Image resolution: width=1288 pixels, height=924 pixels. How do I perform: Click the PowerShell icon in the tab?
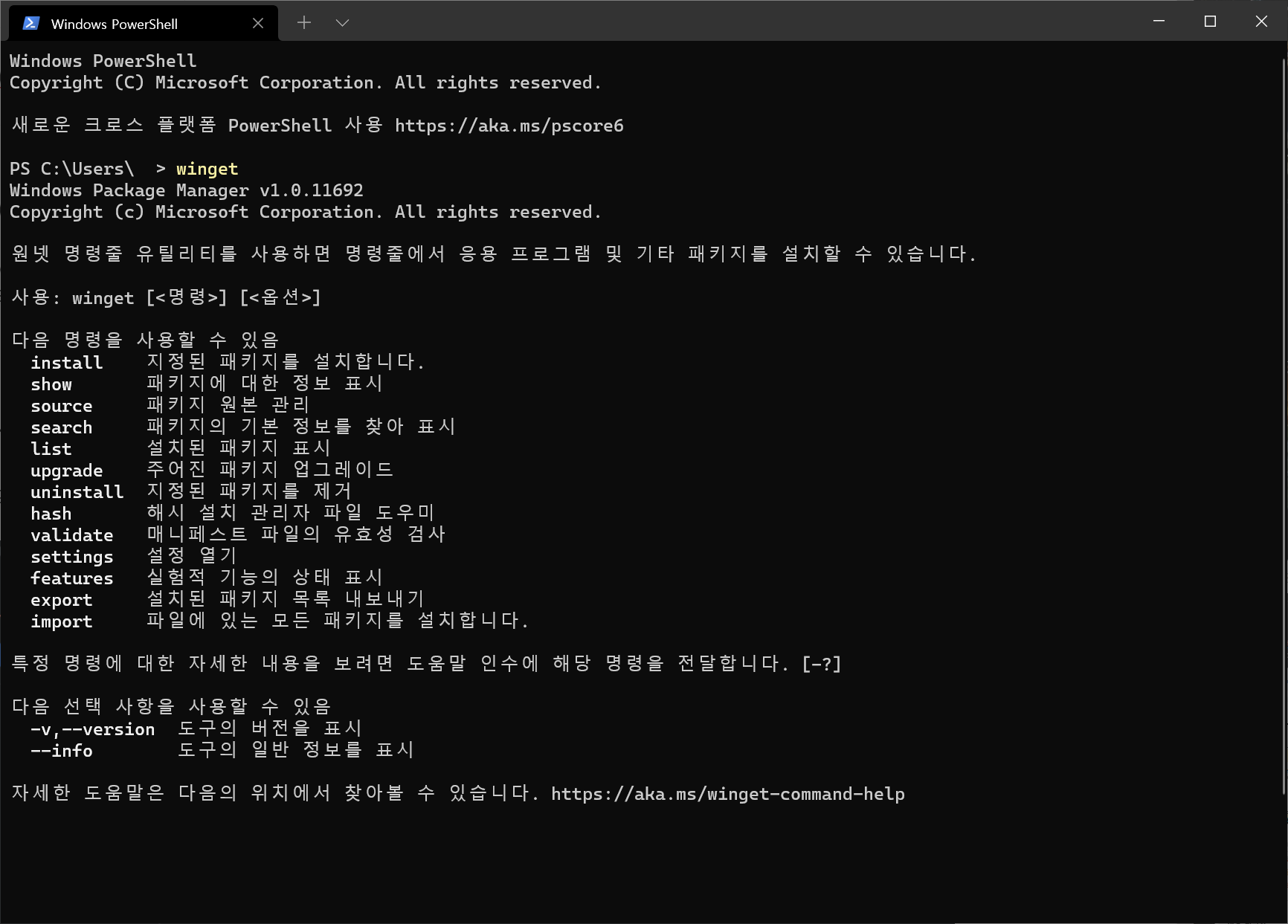(x=31, y=24)
